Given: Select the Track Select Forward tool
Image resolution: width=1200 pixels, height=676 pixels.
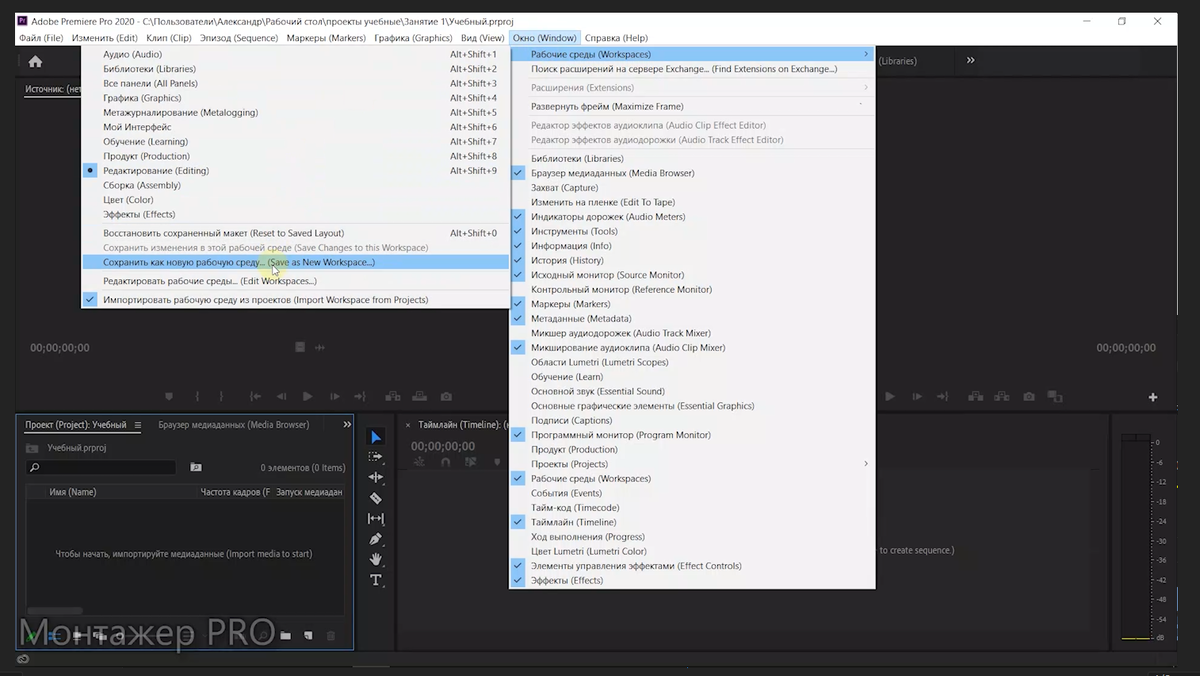Looking at the screenshot, I should (x=376, y=457).
